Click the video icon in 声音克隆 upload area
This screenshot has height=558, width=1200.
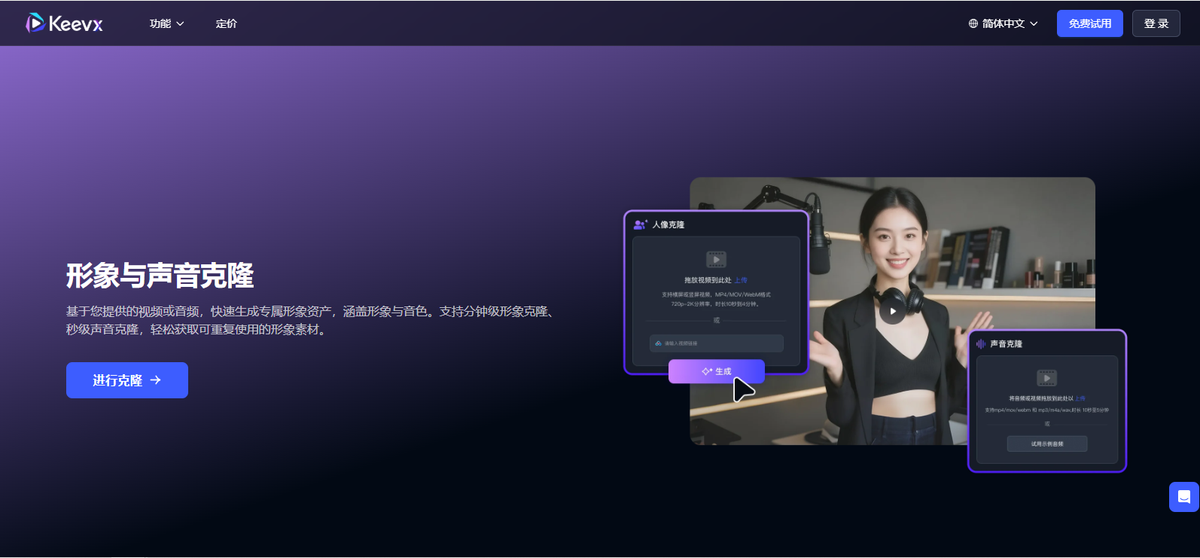point(1046,378)
